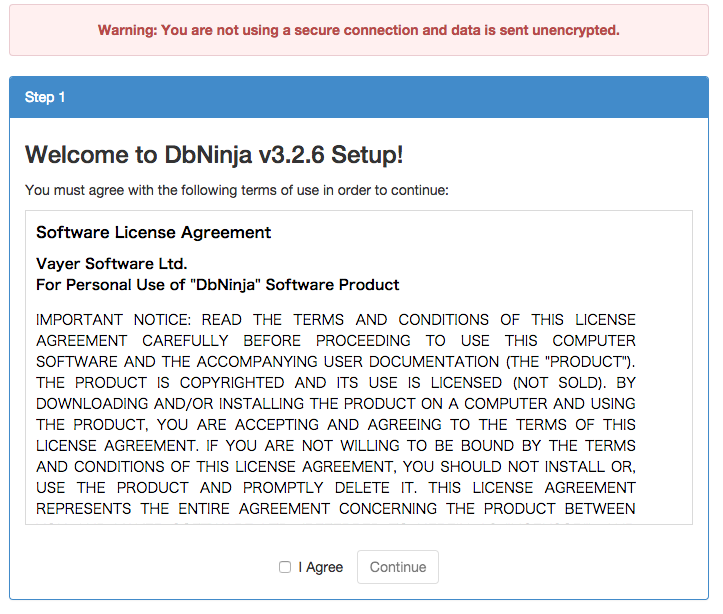Click the I Agree label text
The width and height of the screenshot is (723, 614).
[320, 567]
